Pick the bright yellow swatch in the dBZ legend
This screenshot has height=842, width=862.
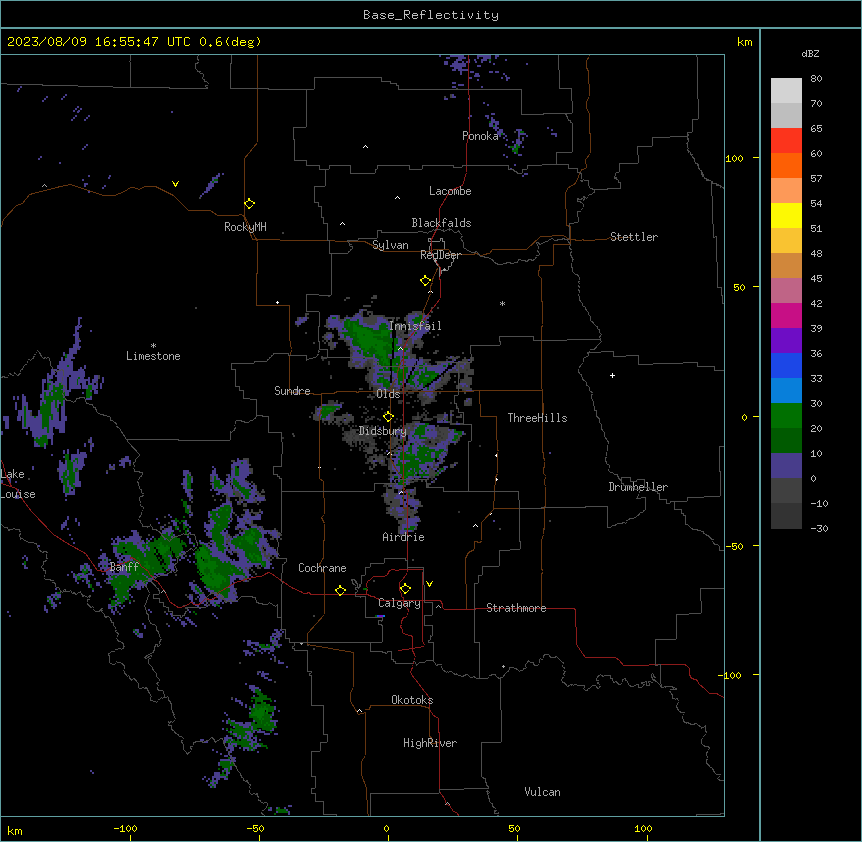click(x=786, y=215)
